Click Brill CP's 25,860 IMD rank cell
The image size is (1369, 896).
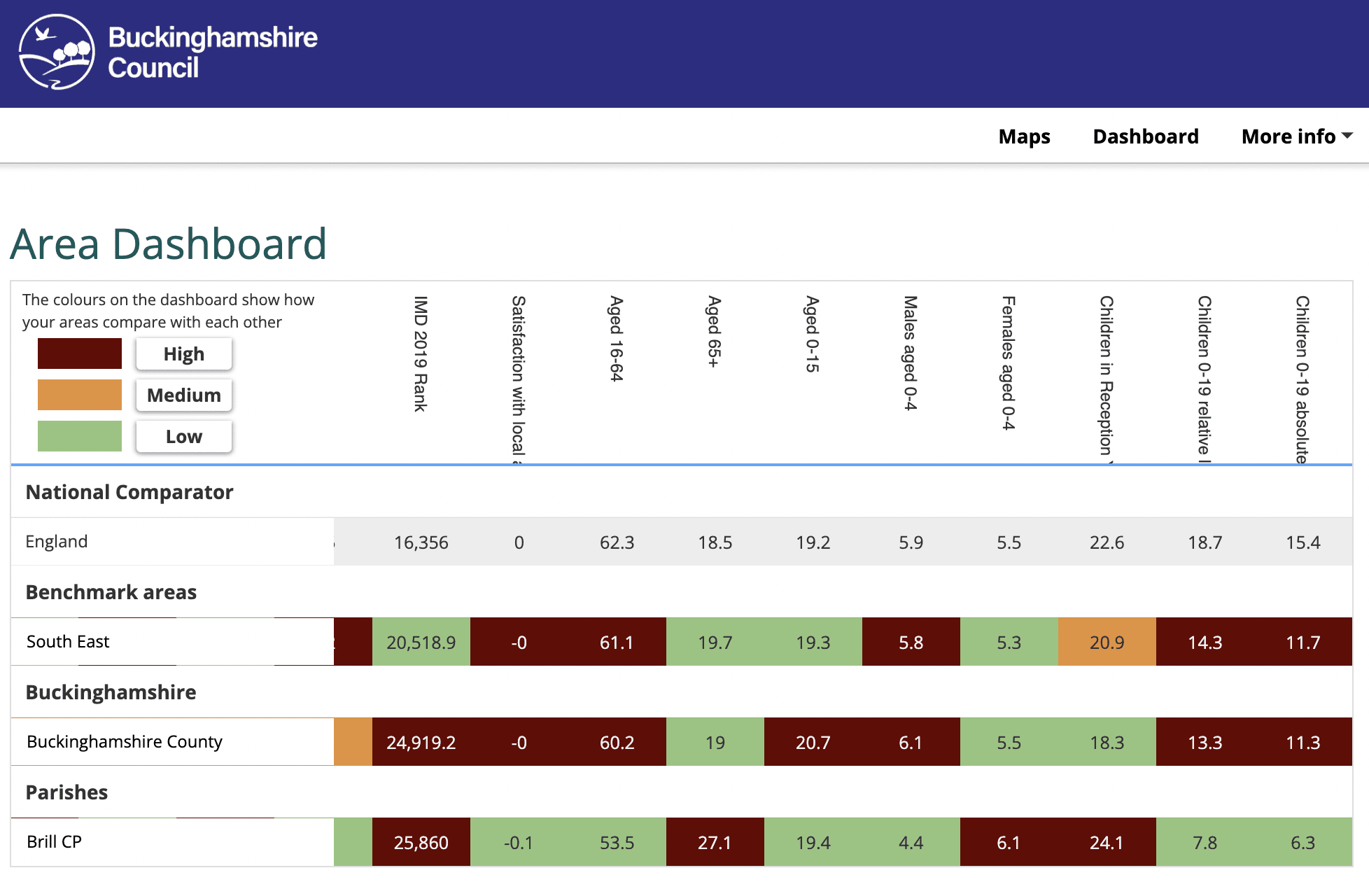tap(421, 843)
